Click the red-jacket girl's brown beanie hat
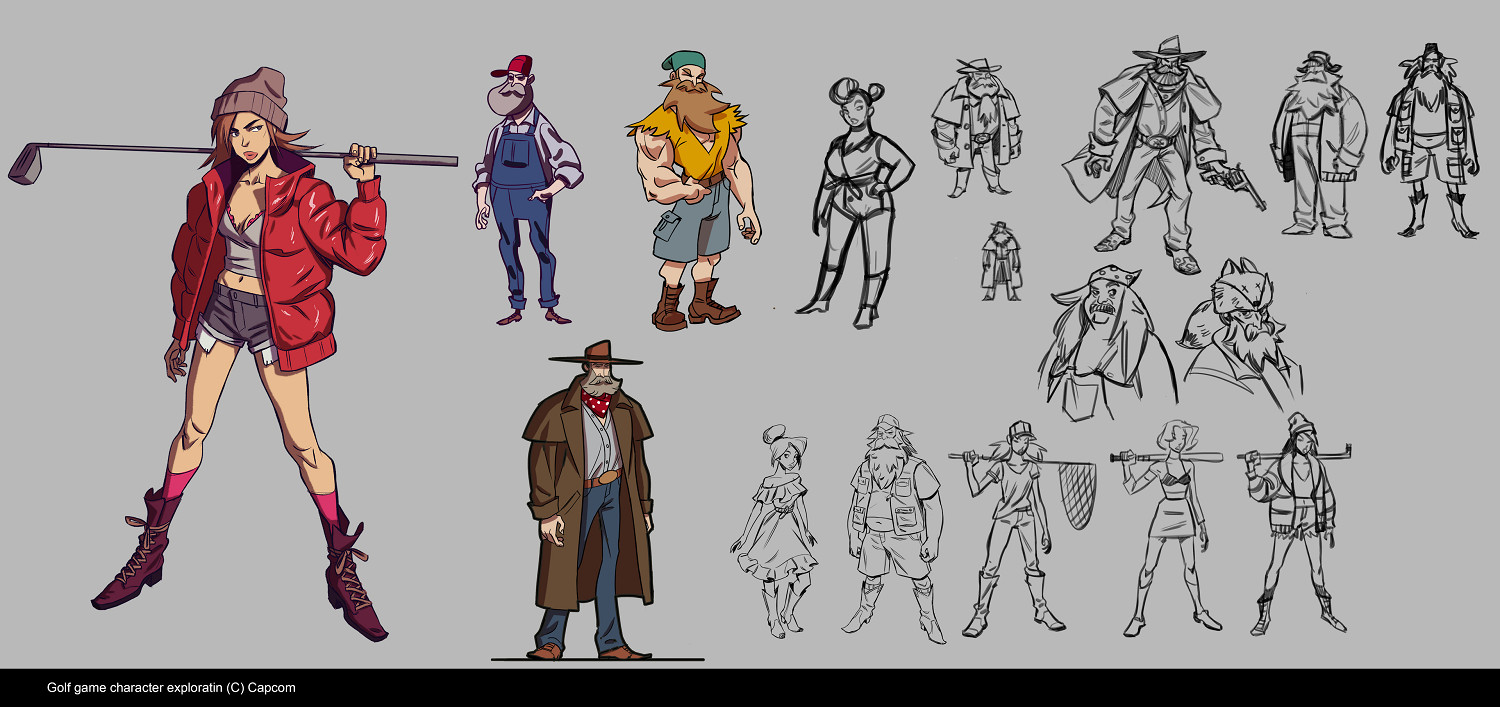The image size is (1500, 707). click(250, 97)
